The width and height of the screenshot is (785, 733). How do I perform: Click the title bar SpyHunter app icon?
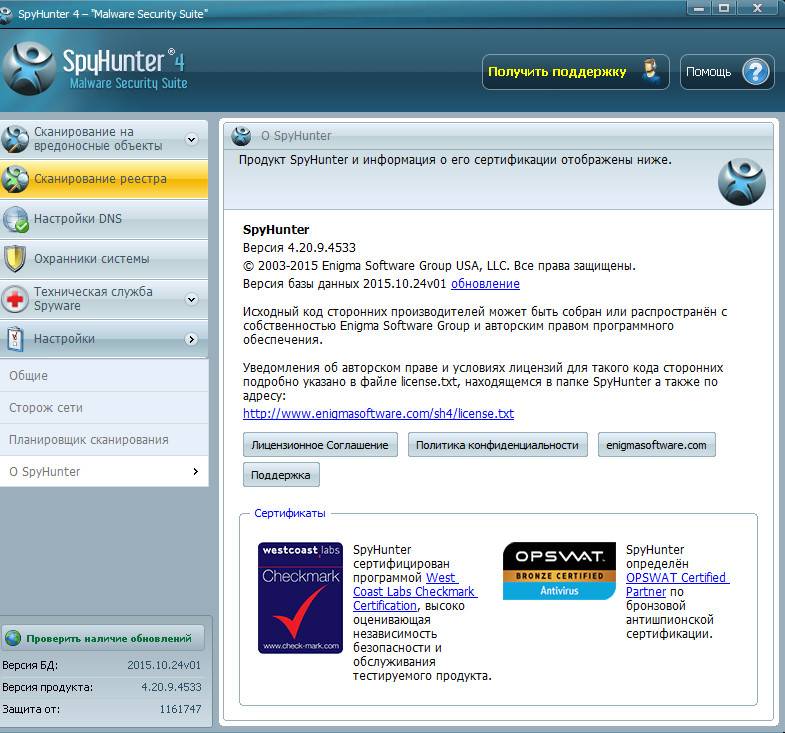6,15
